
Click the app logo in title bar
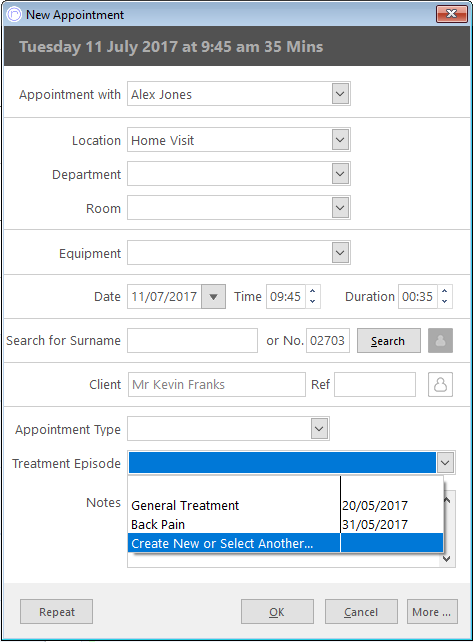[x=14, y=14]
